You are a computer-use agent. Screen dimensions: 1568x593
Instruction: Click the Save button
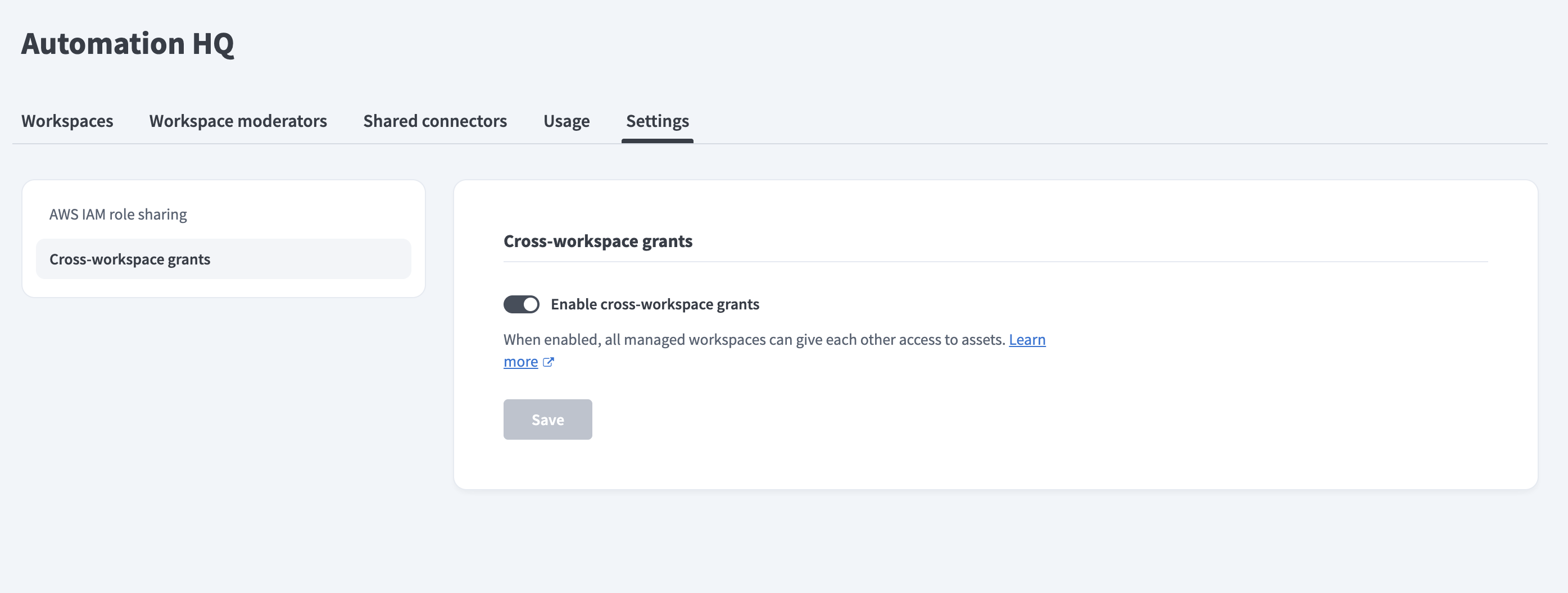pos(547,419)
